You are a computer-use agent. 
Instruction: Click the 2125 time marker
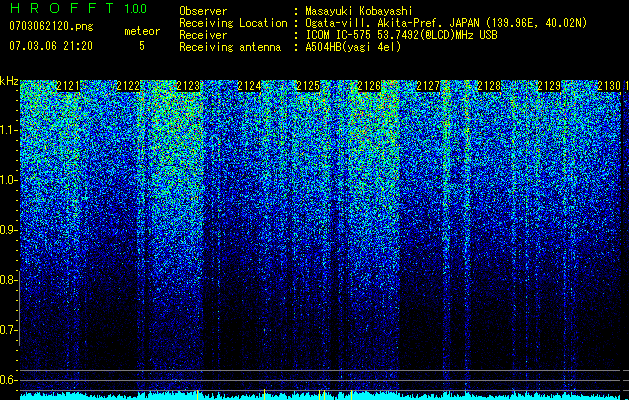coord(308,86)
